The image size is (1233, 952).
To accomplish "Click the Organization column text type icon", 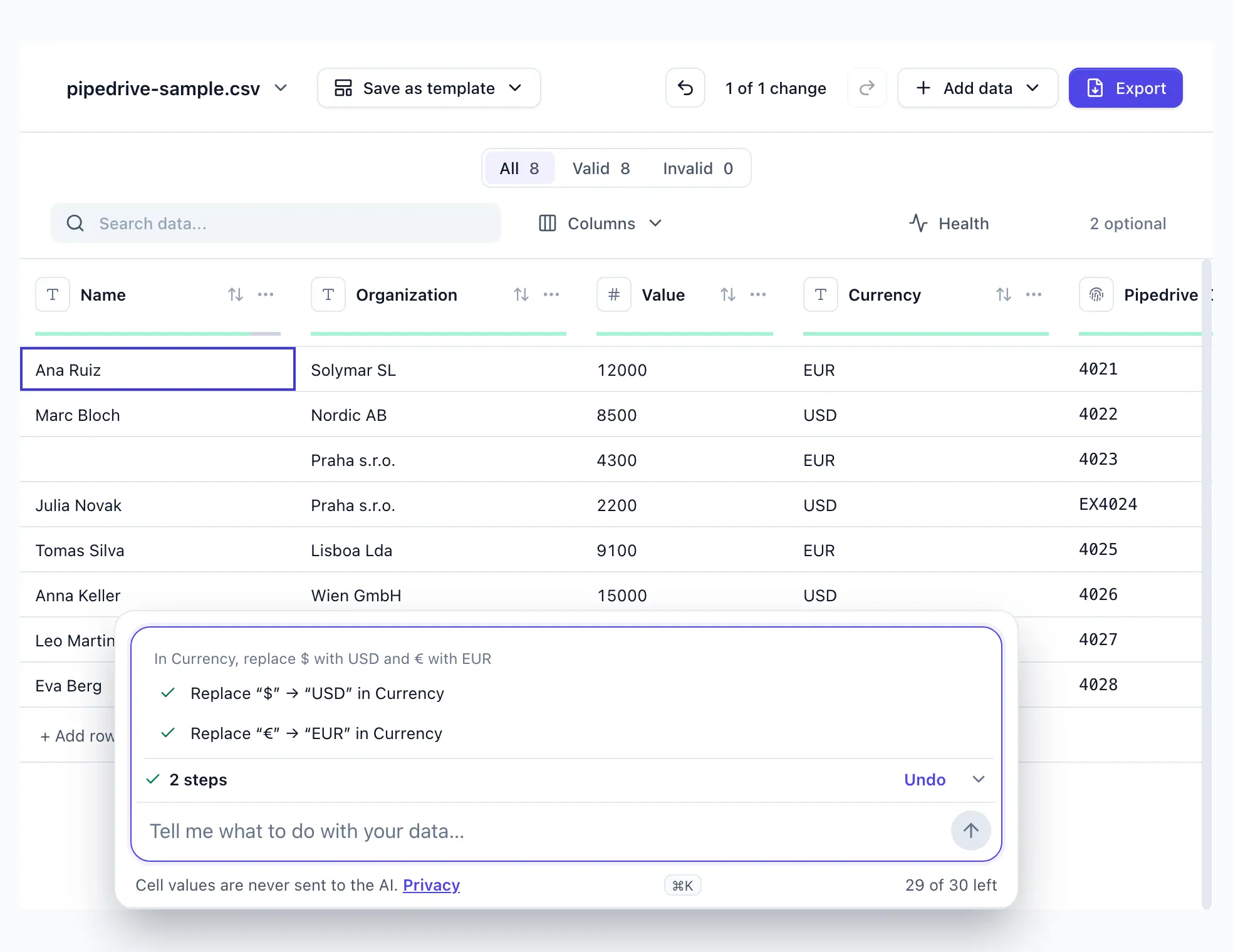I will 328,294.
